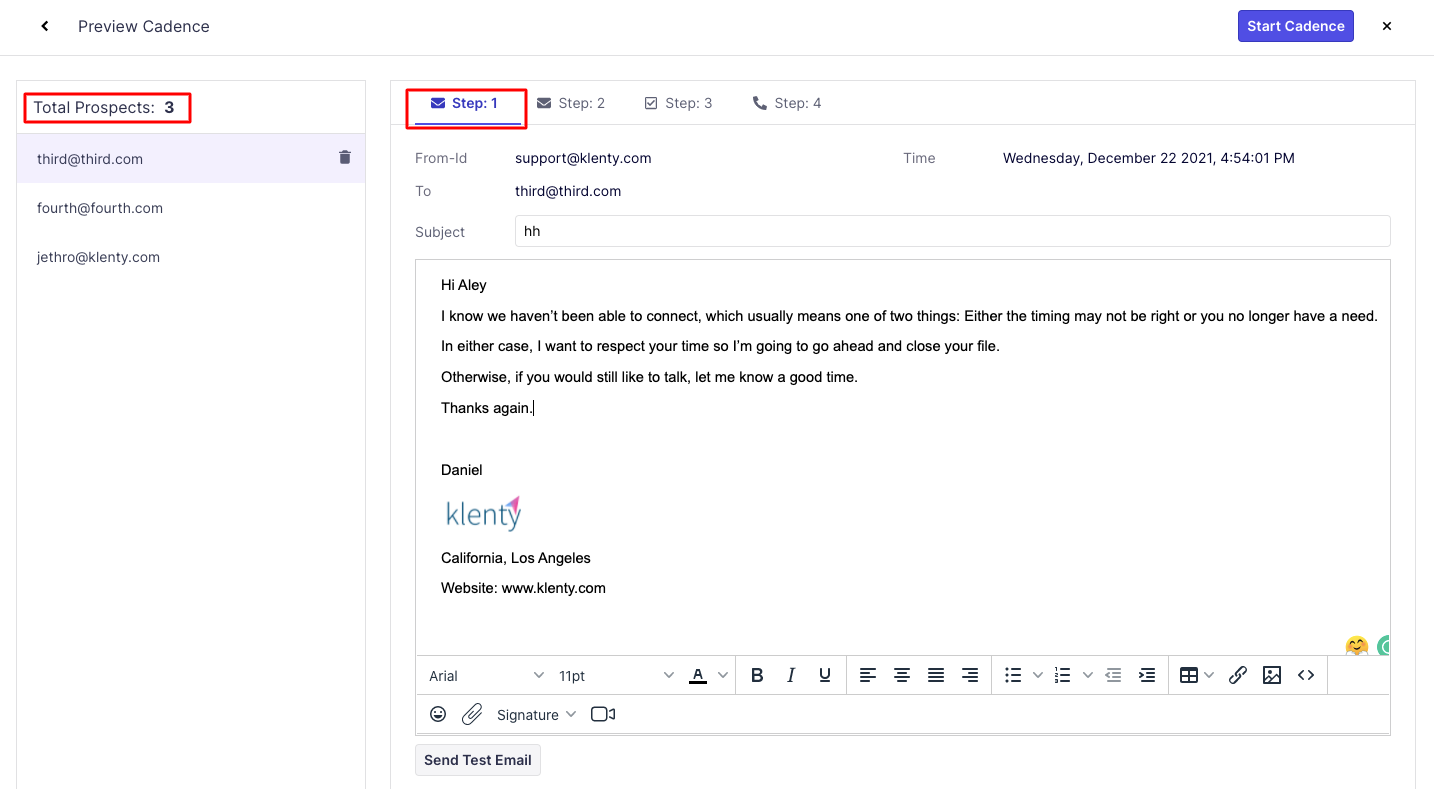This screenshot has width=1434, height=789.
Task: Switch to the Step: 1 tab
Action: coord(464,103)
